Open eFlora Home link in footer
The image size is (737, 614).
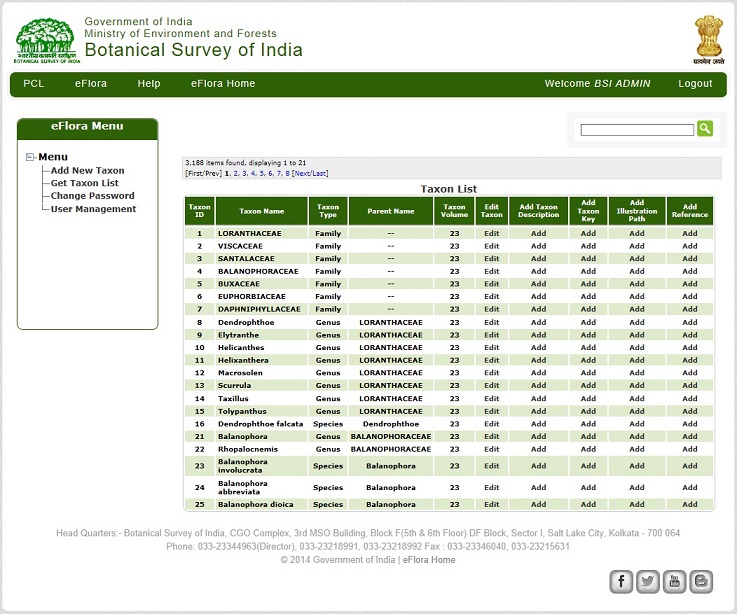click(429, 560)
